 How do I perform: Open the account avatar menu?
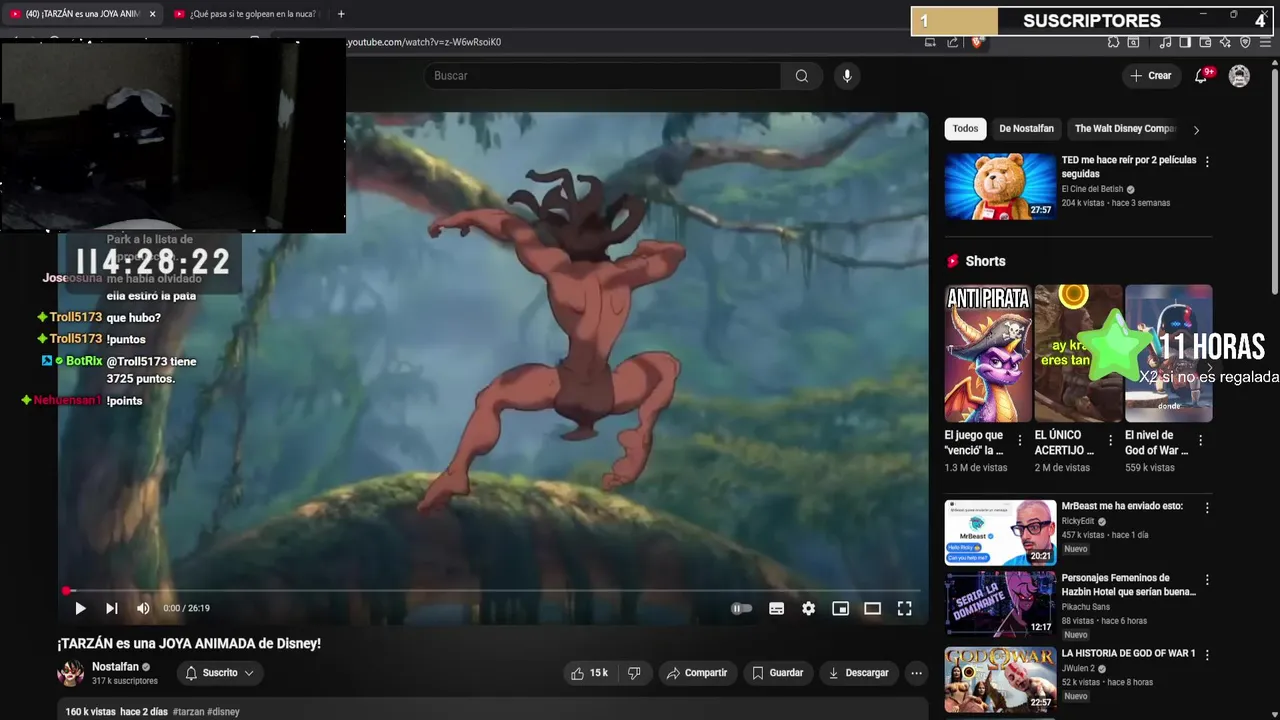[1239, 76]
